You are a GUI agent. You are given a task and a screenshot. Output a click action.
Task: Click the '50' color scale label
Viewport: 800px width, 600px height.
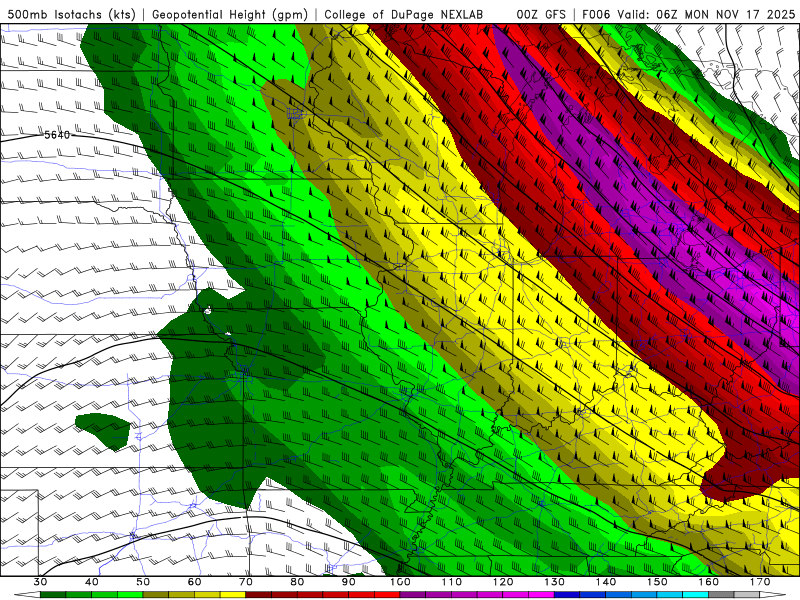(143, 582)
